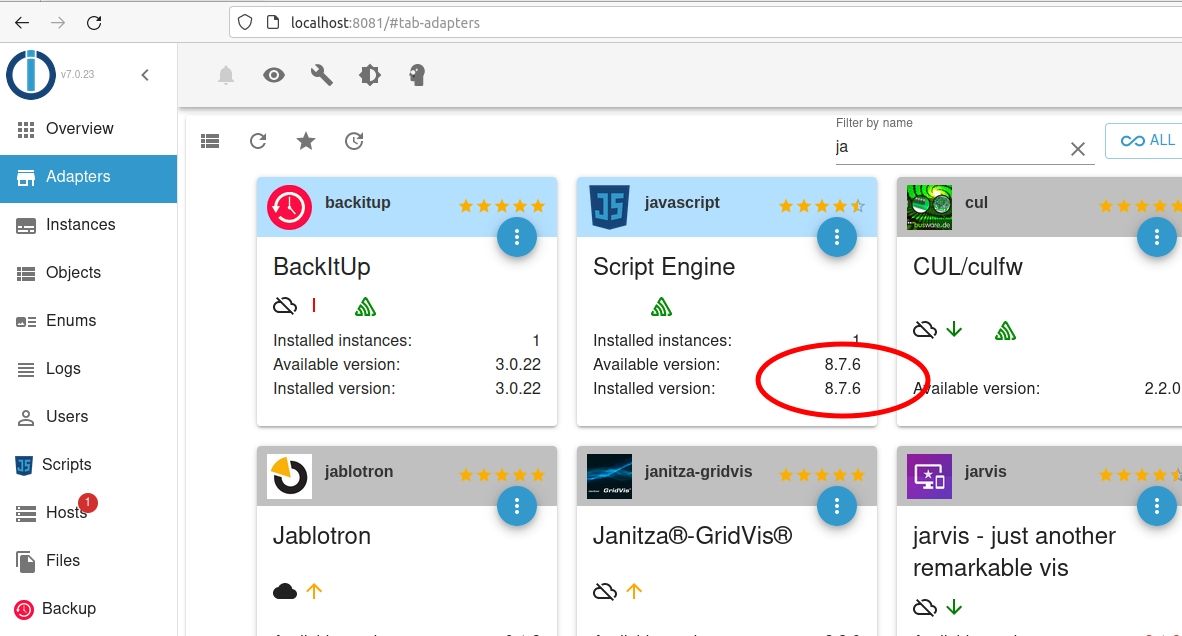
Task: Open Backup in the sidebar
Action: (88, 609)
